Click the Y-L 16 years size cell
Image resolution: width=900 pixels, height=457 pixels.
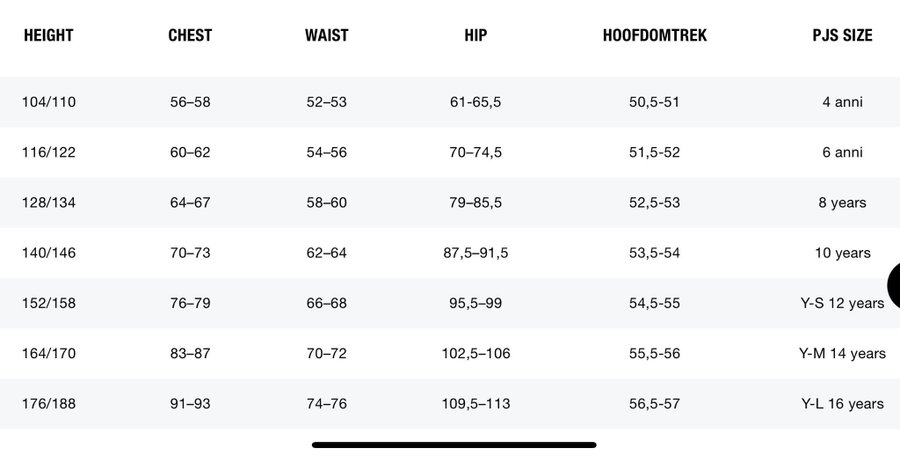point(842,404)
